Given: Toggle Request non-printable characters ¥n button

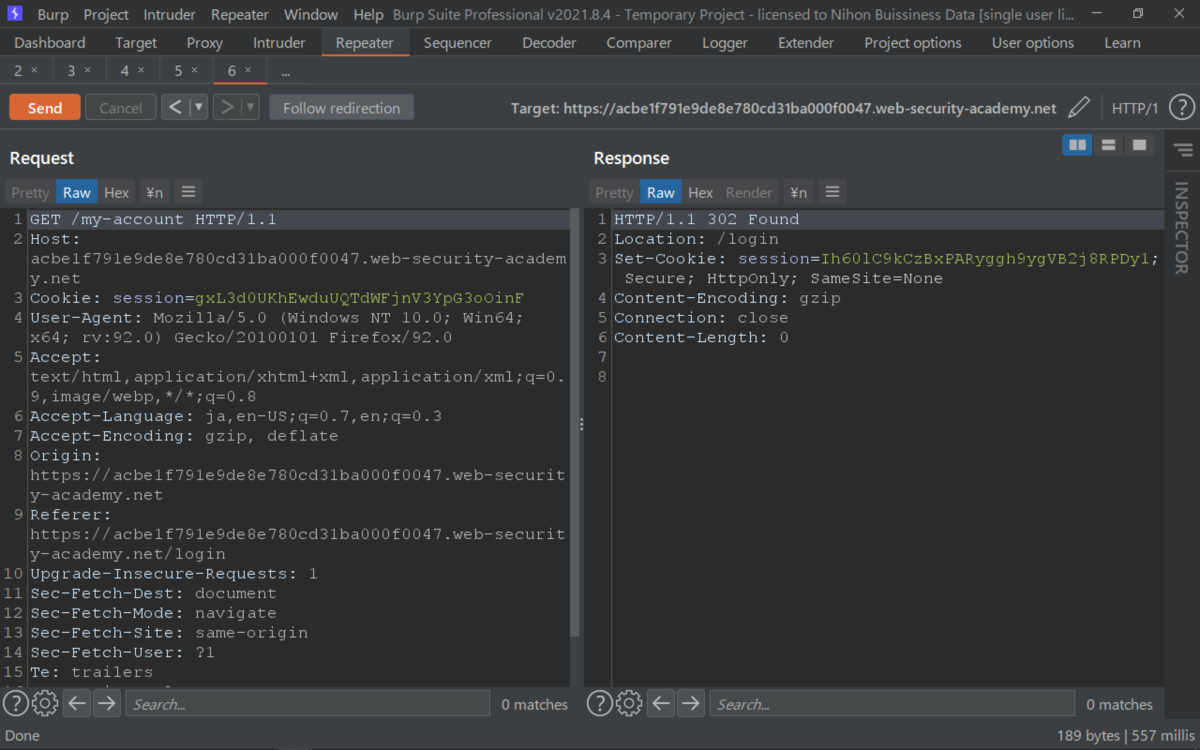Looking at the screenshot, I should coord(154,192).
